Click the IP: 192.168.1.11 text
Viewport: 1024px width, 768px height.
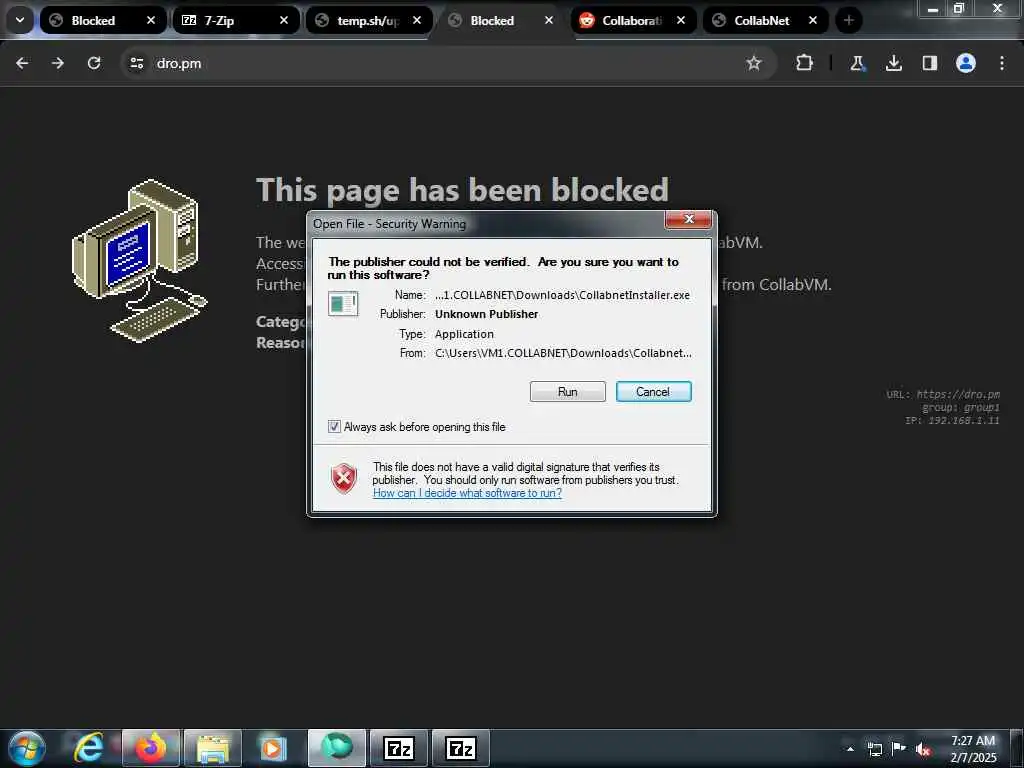[x=952, y=420]
